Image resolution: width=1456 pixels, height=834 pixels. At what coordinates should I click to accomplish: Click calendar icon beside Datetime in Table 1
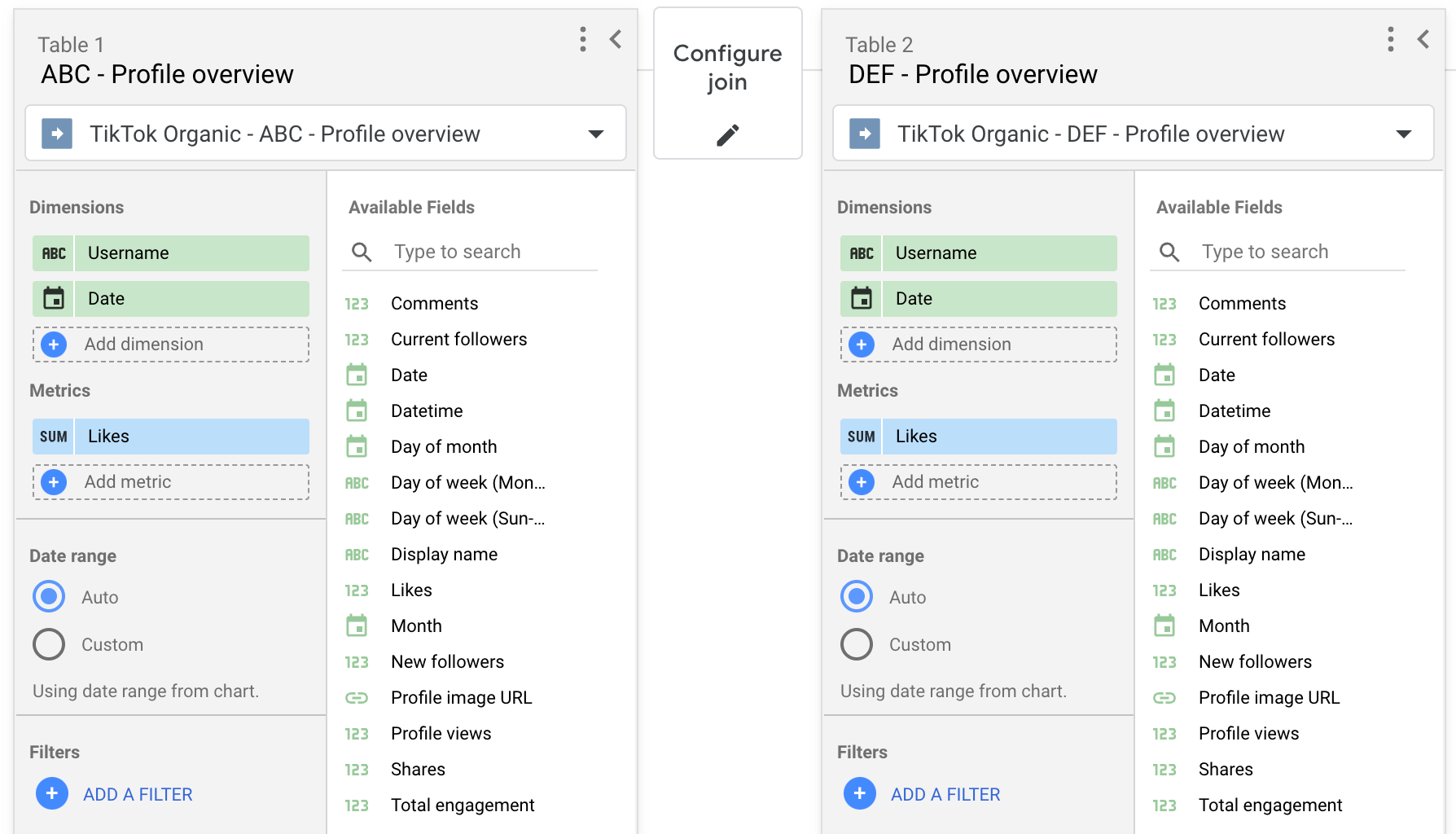pyautogui.click(x=357, y=411)
